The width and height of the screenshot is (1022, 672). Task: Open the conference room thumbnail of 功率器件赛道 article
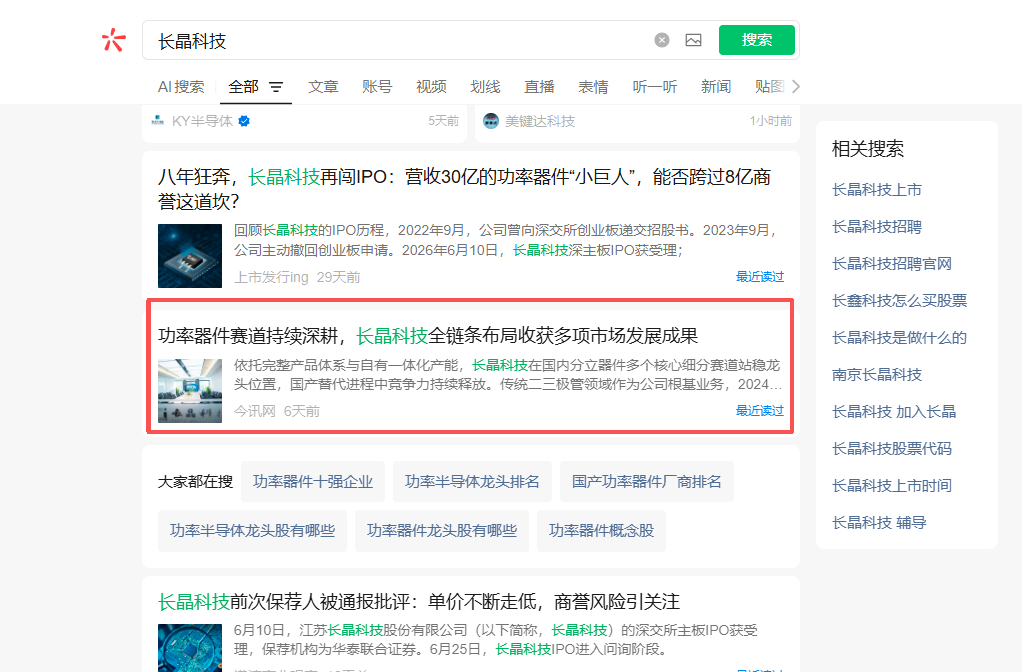190,390
